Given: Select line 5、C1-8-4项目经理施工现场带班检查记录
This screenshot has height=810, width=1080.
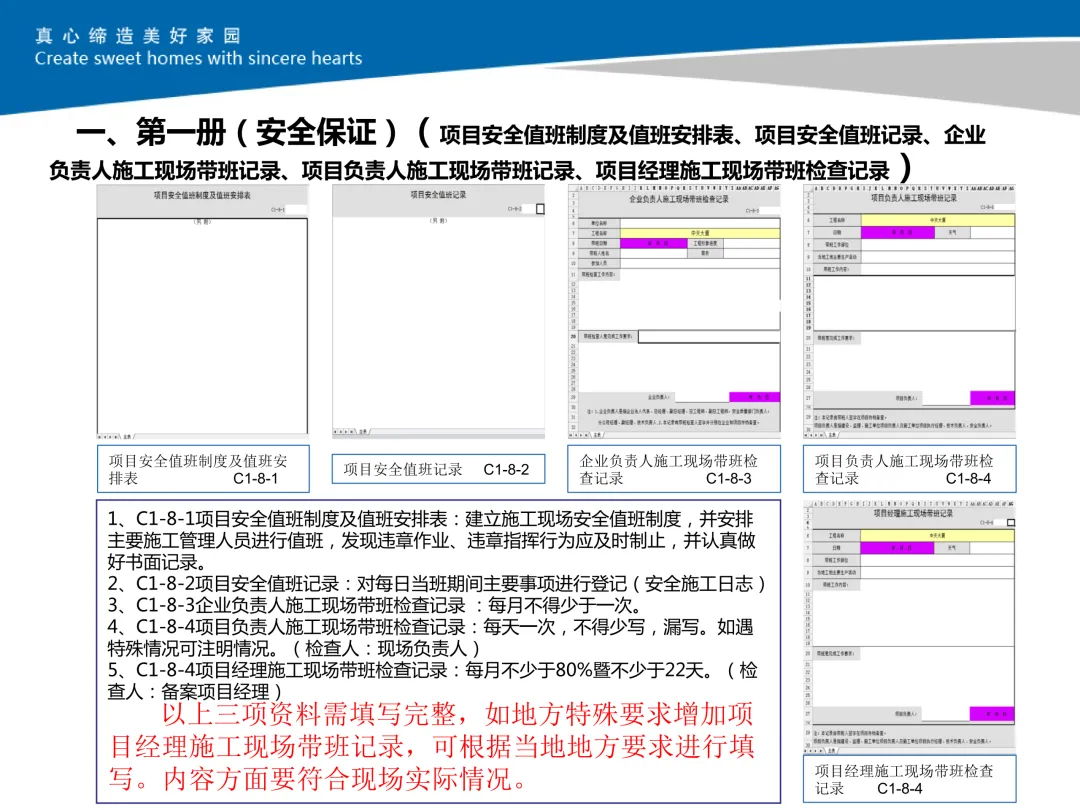Looking at the screenshot, I should (x=433, y=681).
